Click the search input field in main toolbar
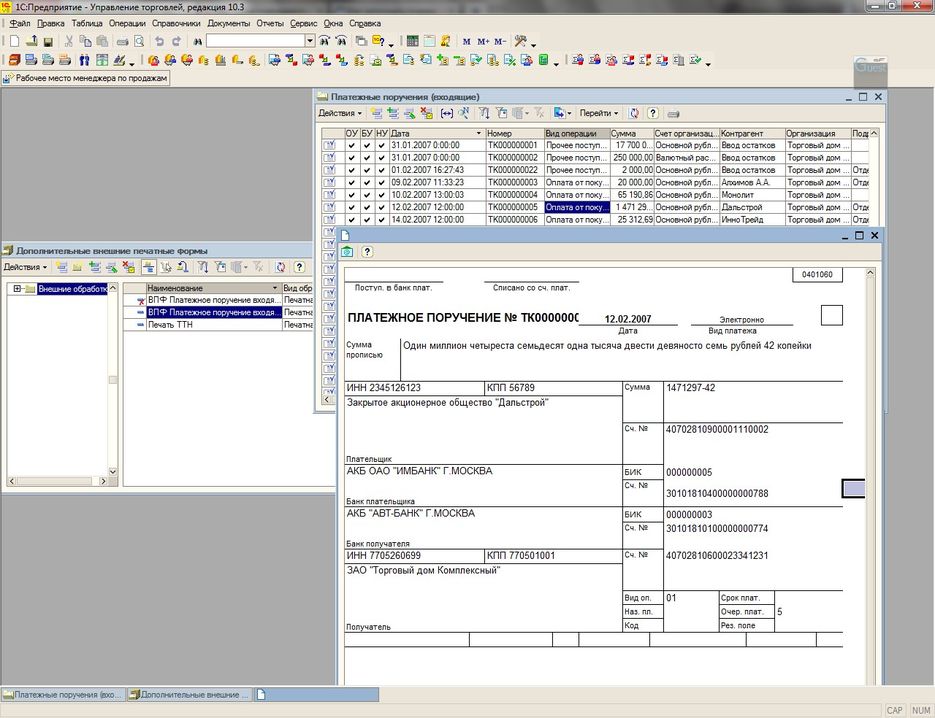The width and height of the screenshot is (935, 718). tap(256, 41)
